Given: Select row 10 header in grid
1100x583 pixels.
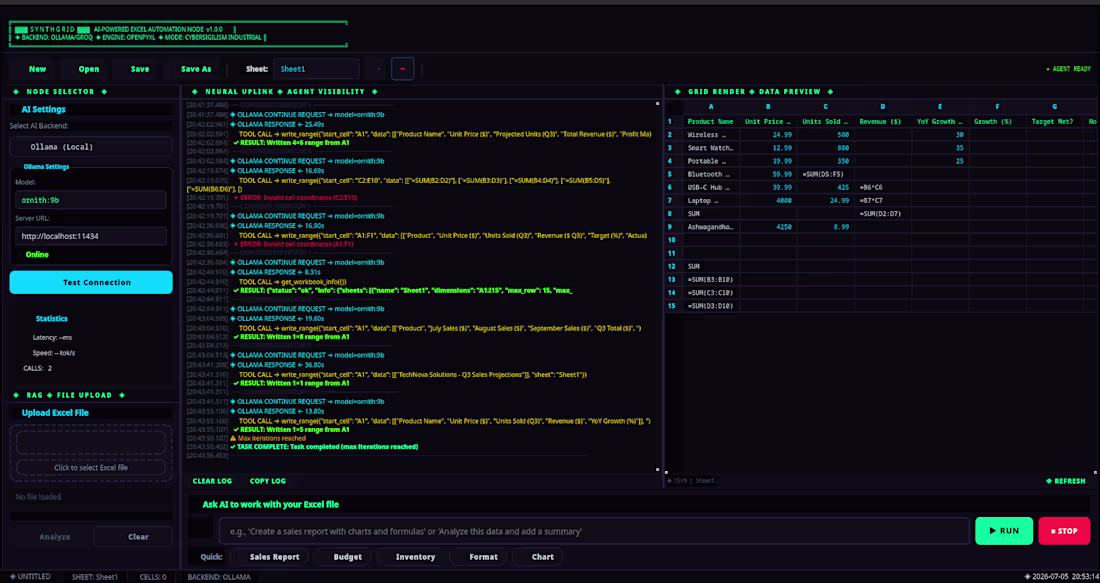Looking at the screenshot, I should tap(671, 240).
